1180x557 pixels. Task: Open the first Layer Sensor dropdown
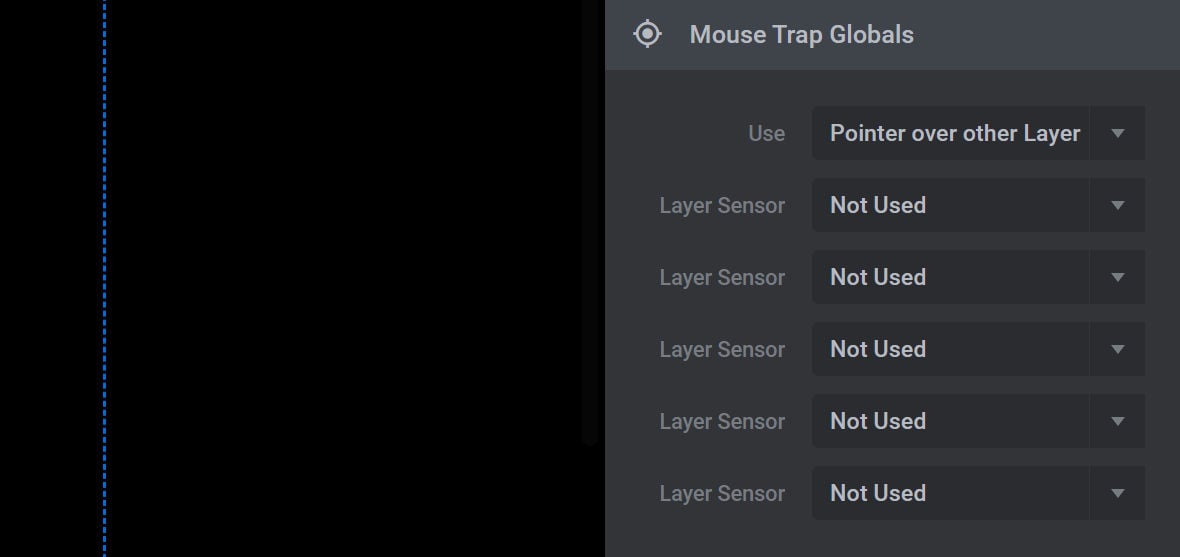coord(978,205)
